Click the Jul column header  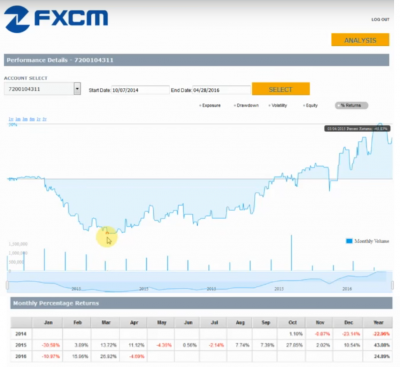click(214, 322)
